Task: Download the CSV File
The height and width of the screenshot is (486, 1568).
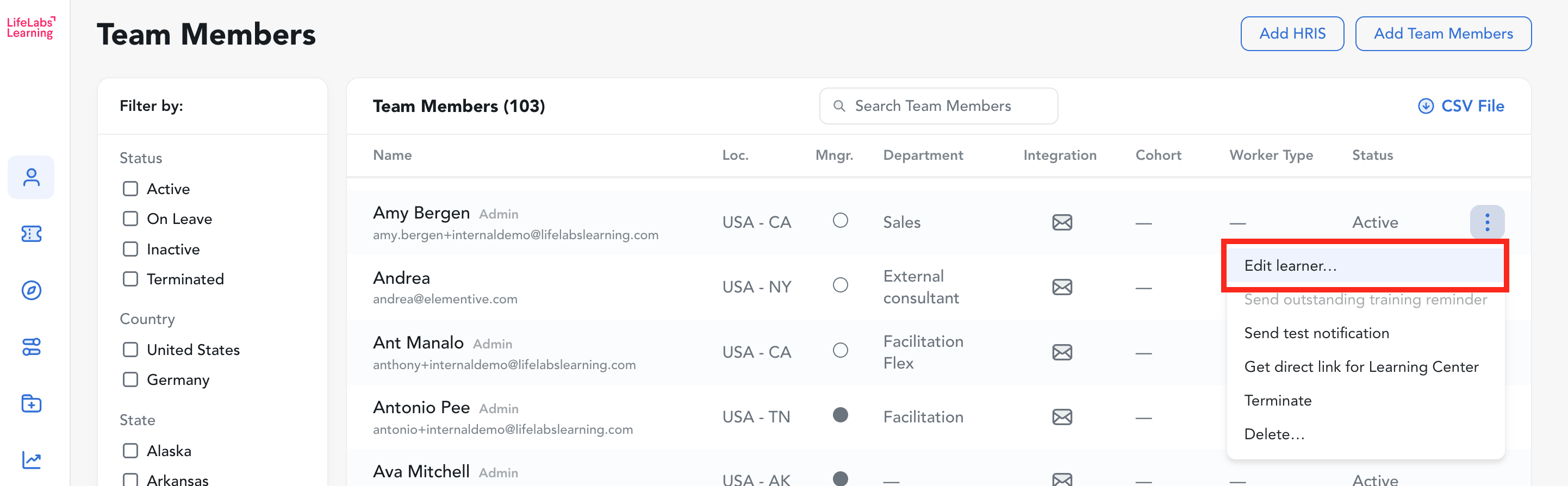Action: click(x=1461, y=107)
